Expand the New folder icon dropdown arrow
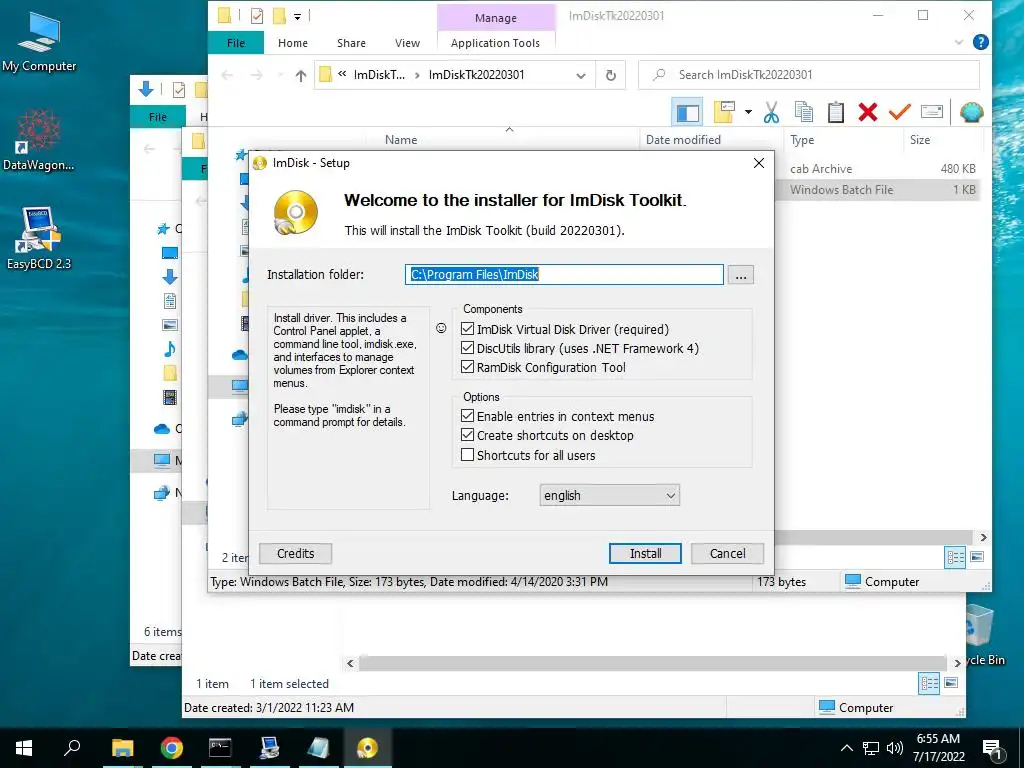This screenshot has height=768, width=1024. coord(748,112)
